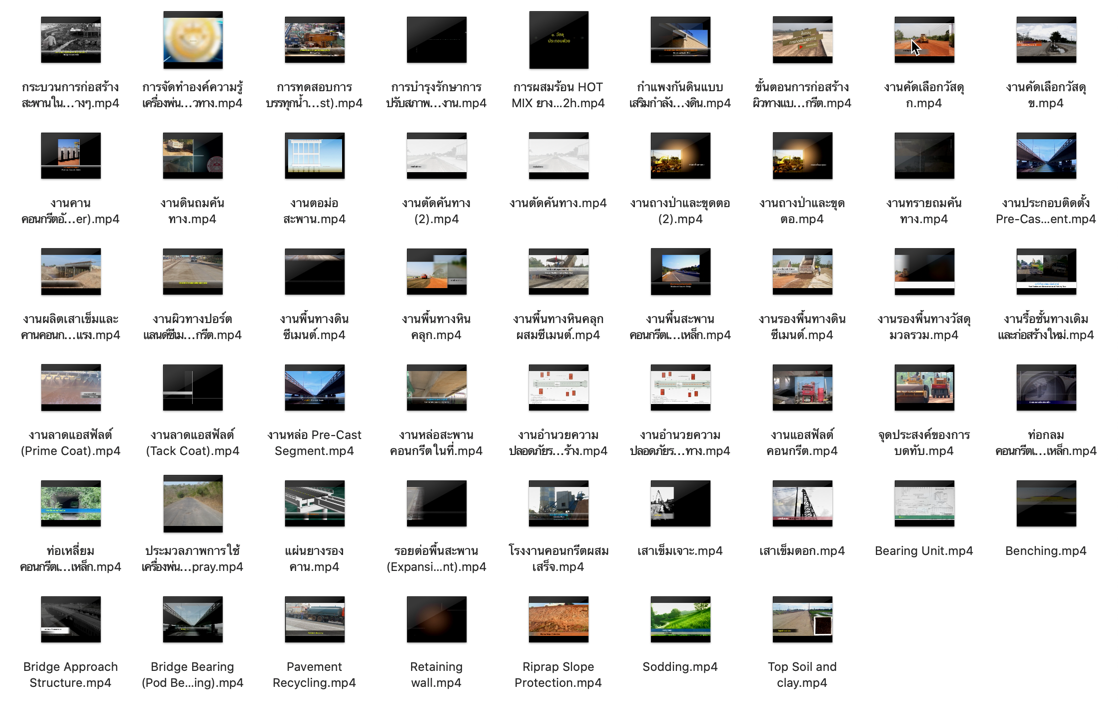Click the Riprap Slope Protection.mp4 thumbnail

[x=558, y=620]
